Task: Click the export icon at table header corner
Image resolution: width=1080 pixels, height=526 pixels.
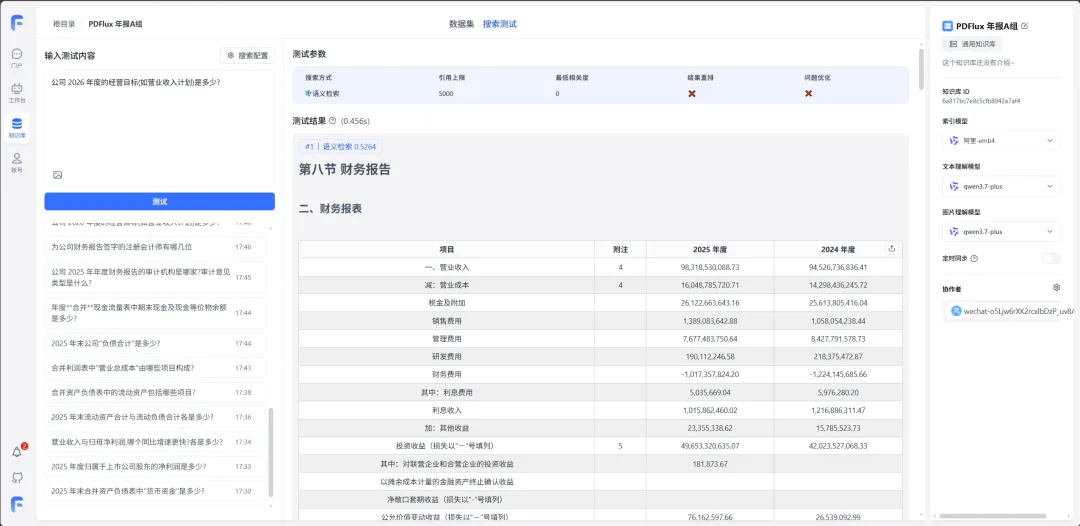Action: [892, 249]
